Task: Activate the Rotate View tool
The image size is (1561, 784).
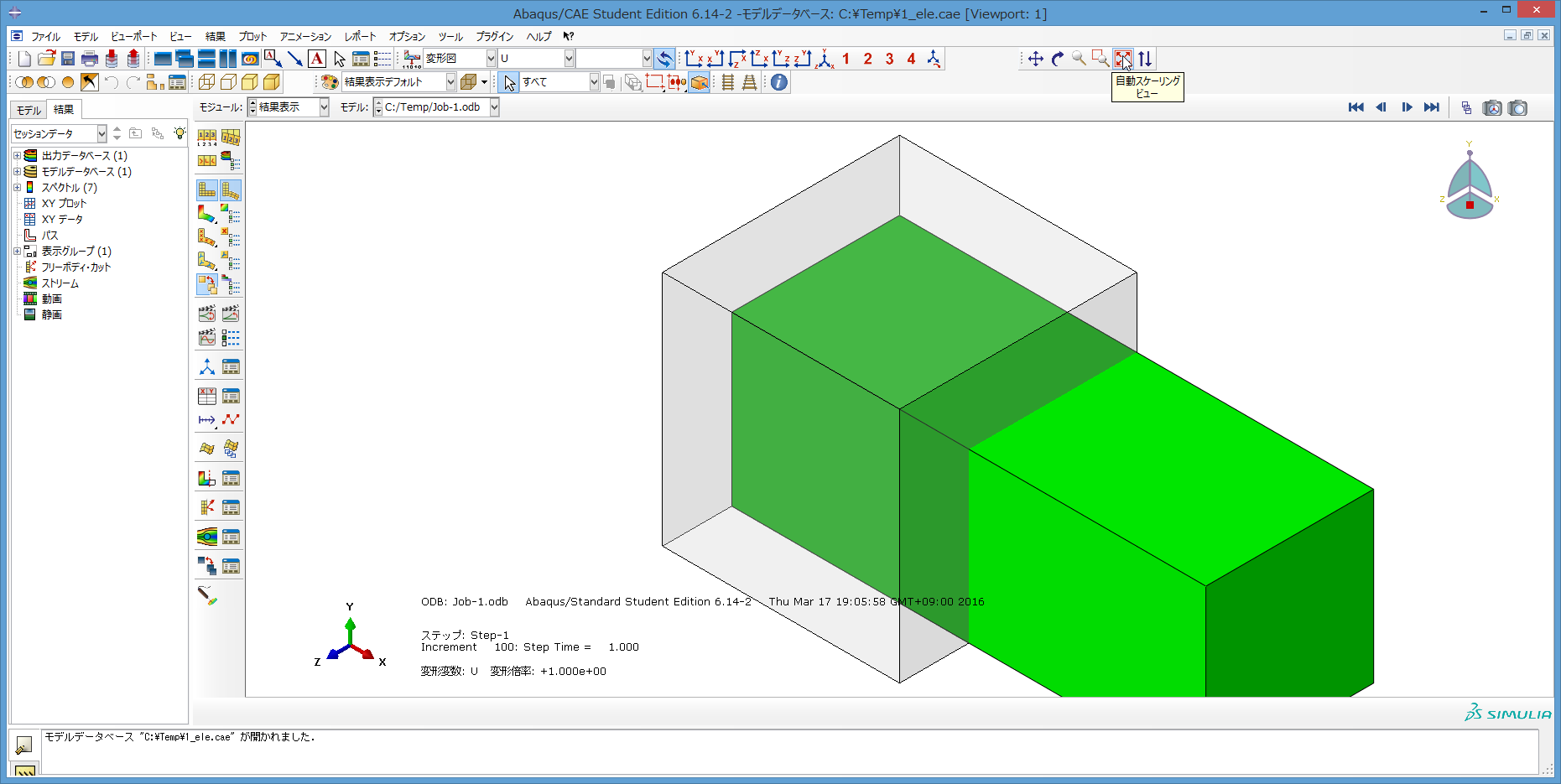Action: tap(1058, 59)
